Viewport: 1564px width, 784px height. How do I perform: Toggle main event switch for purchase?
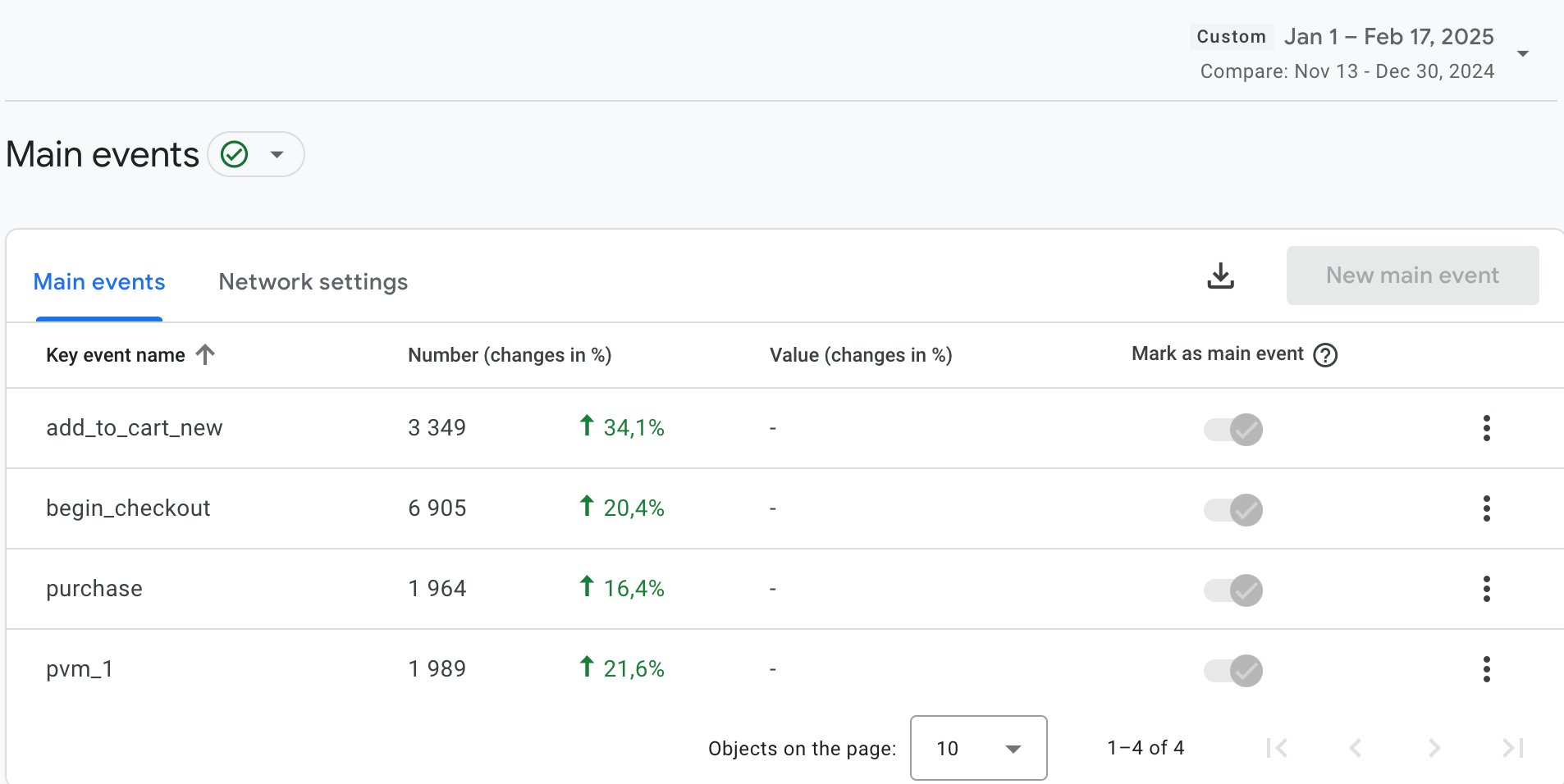pos(1232,590)
